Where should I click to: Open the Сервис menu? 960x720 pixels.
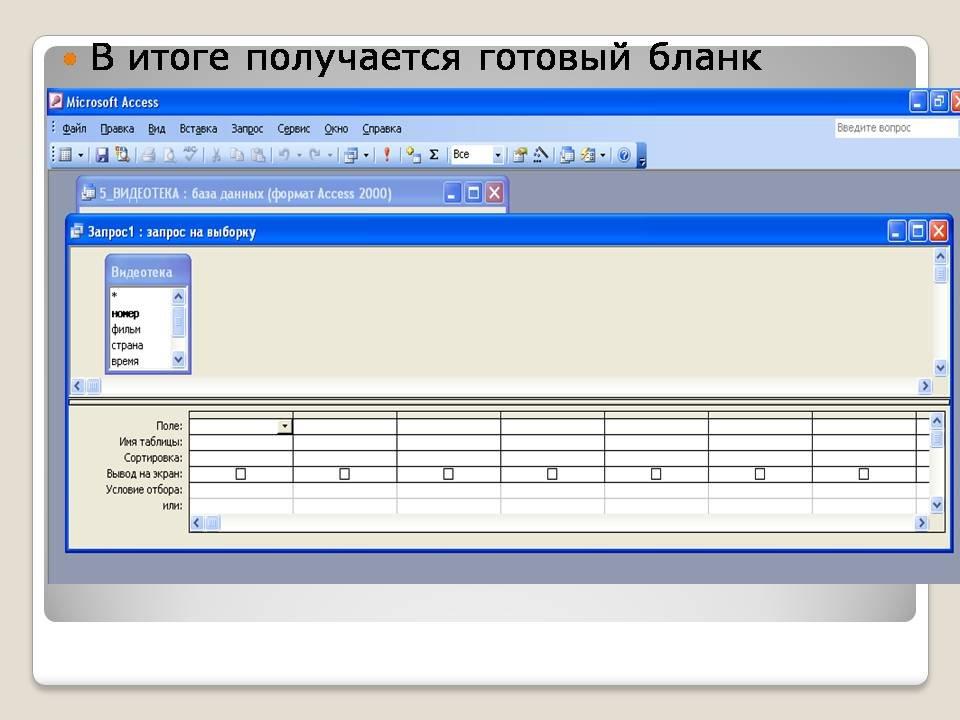pos(293,129)
